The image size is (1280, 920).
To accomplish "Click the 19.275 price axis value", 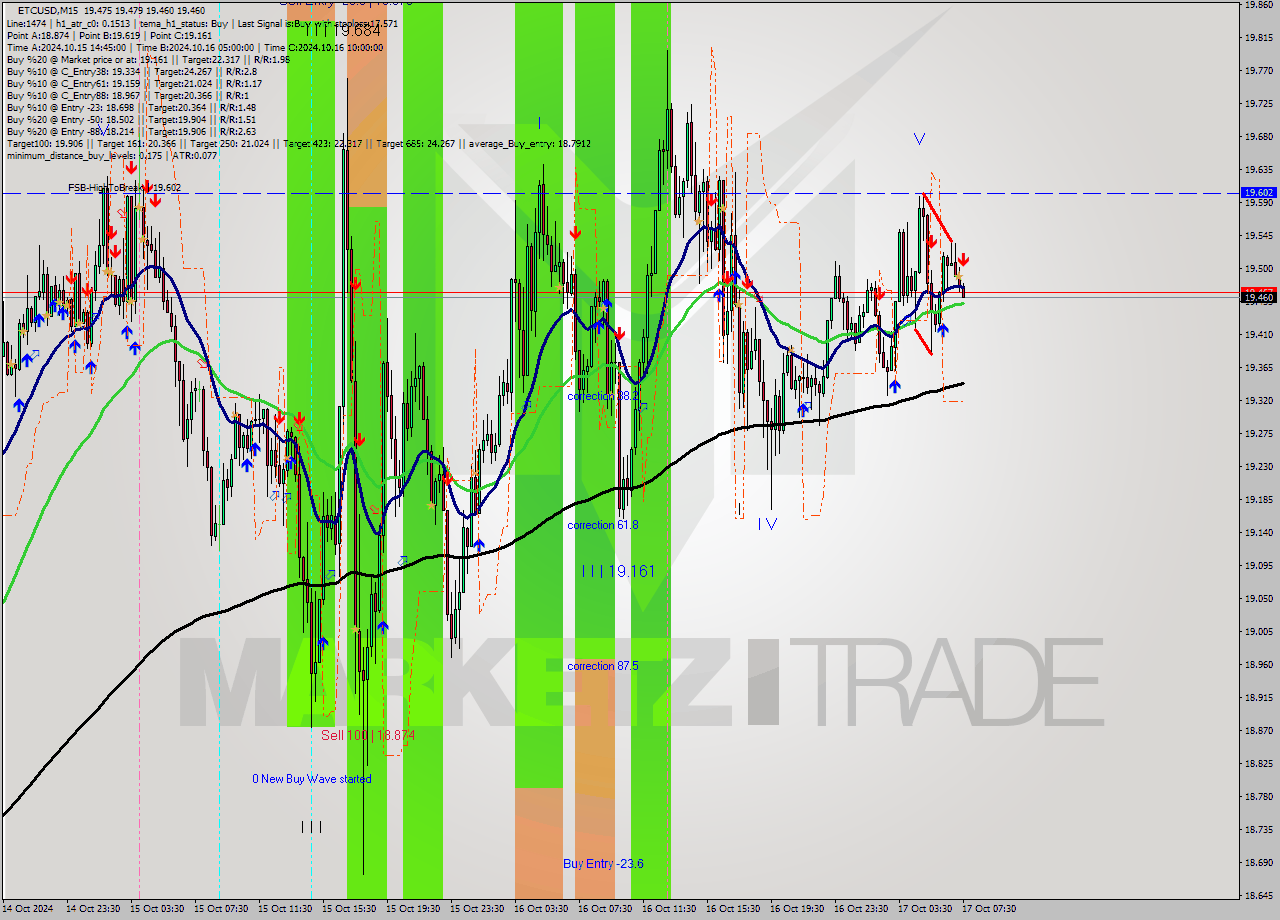I will (1258, 433).
